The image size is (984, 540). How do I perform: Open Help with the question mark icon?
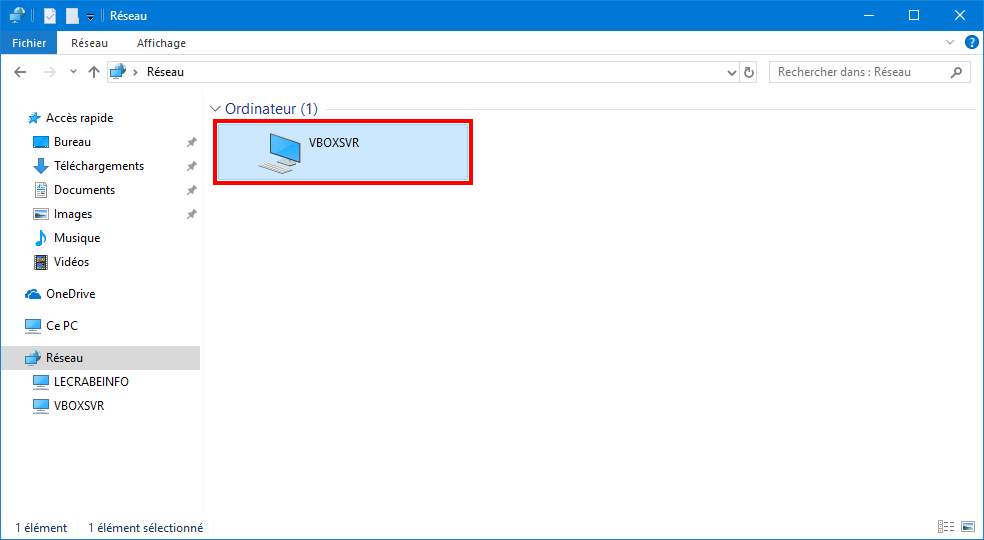click(971, 42)
